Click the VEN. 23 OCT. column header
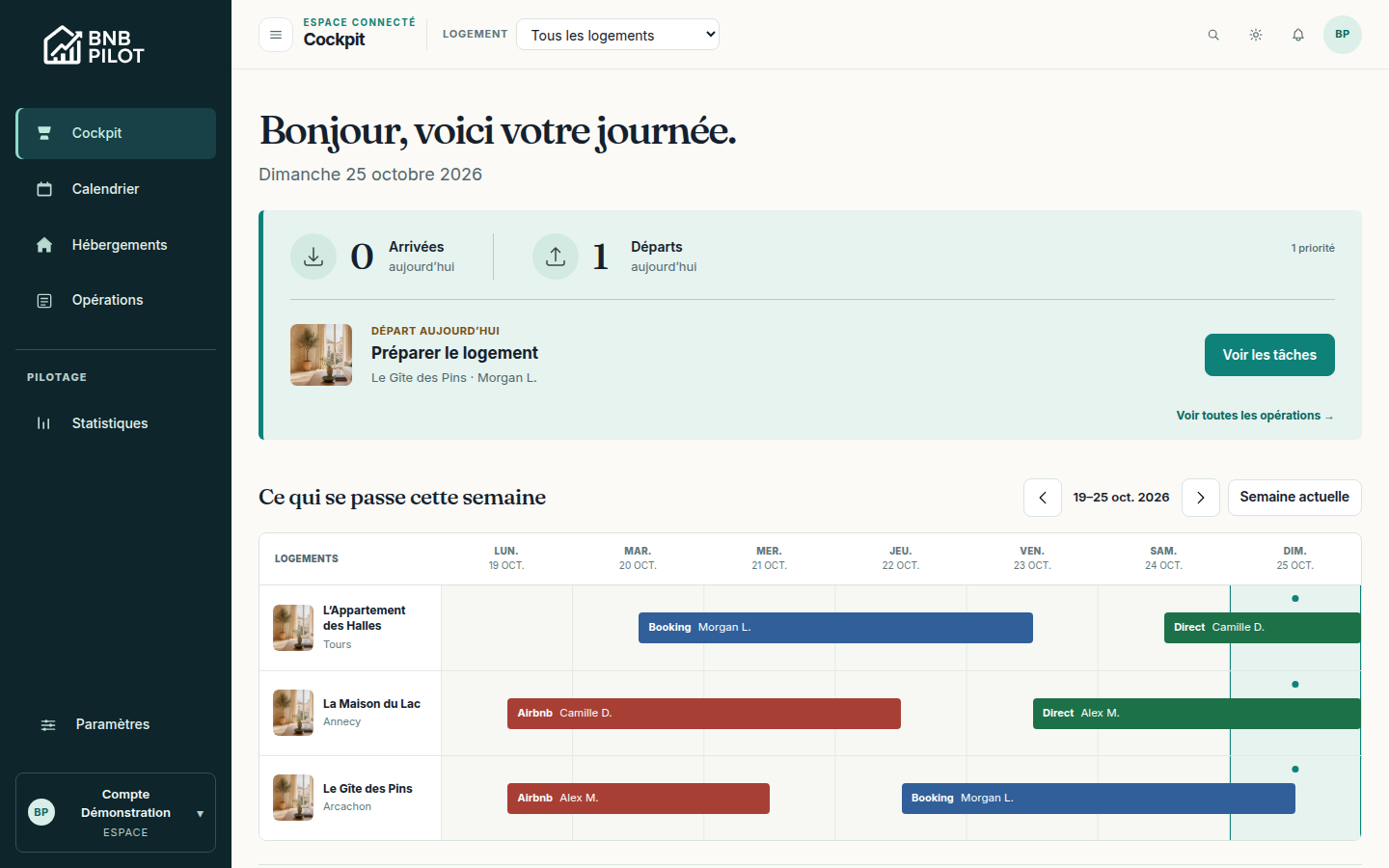Screen dimensions: 1389x868 point(1032,558)
